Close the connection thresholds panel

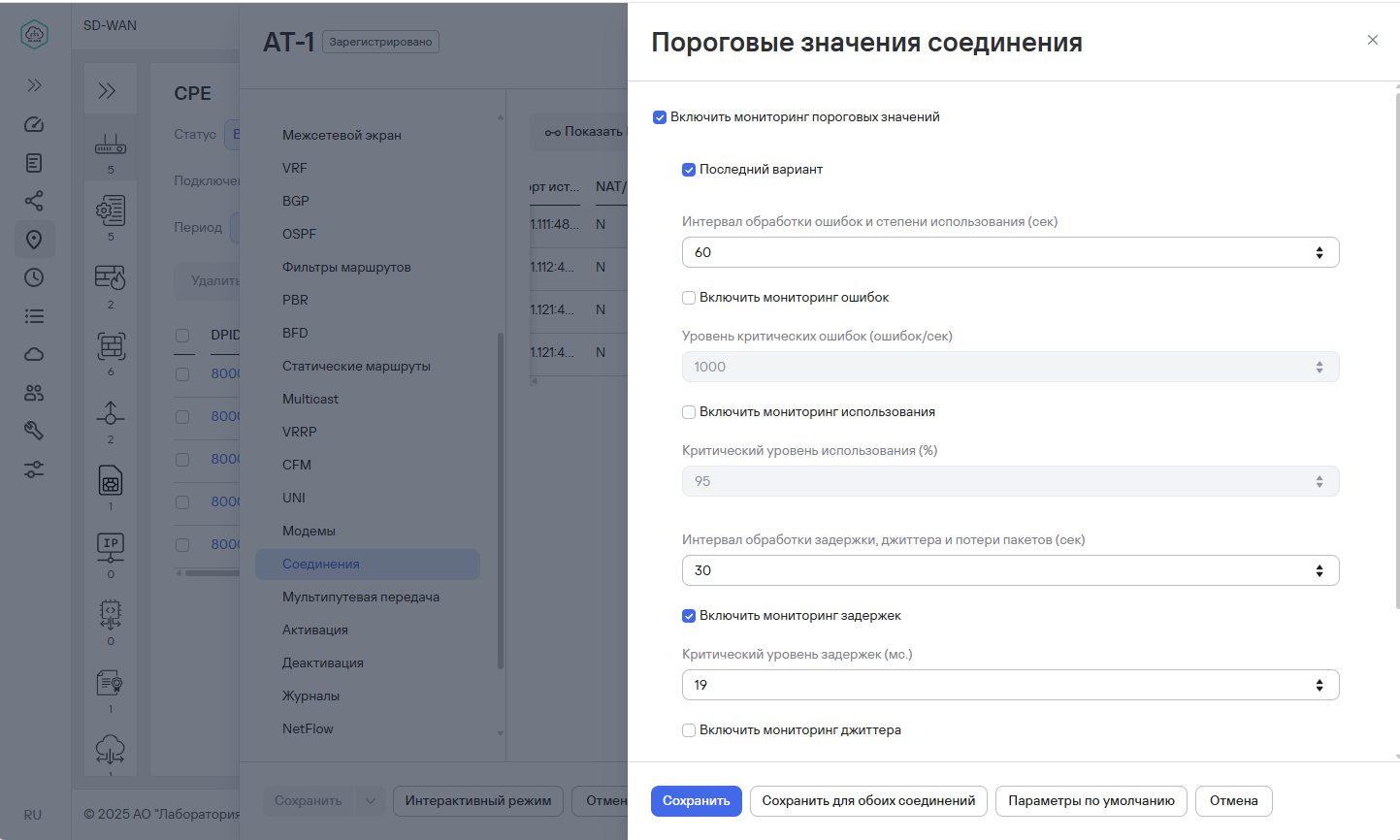point(1372,40)
